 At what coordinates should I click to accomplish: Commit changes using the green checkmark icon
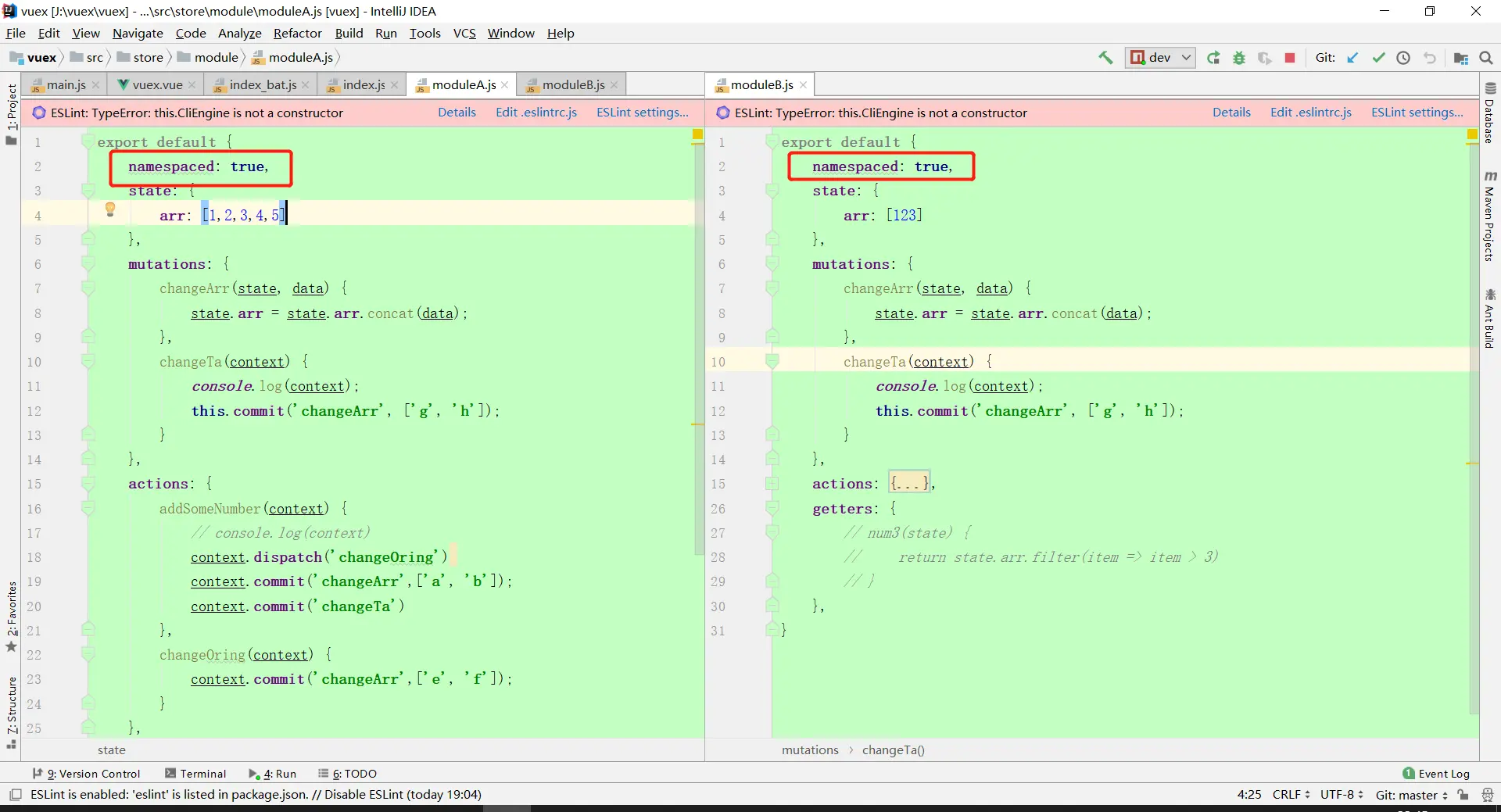coord(1378,58)
